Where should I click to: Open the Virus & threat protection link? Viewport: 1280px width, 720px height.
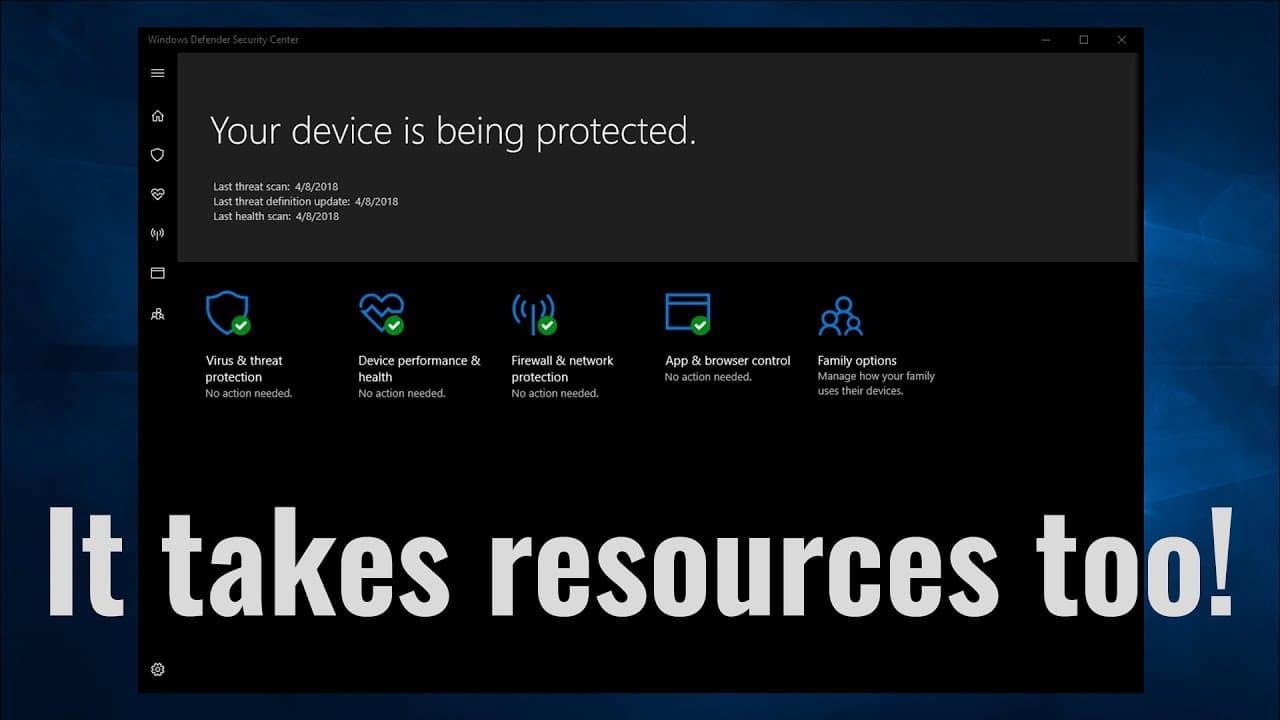pyautogui.click(x=244, y=369)
